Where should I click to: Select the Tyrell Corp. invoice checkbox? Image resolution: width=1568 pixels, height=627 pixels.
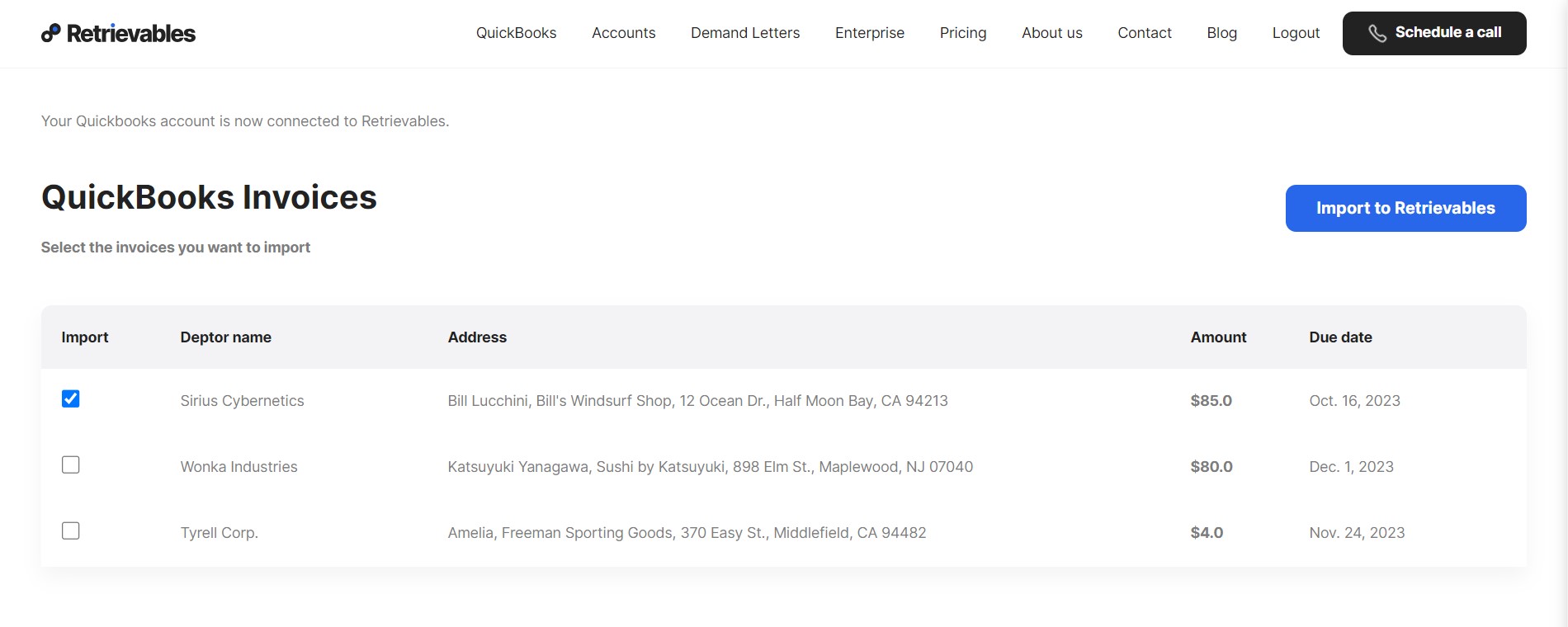pos(71,530)
